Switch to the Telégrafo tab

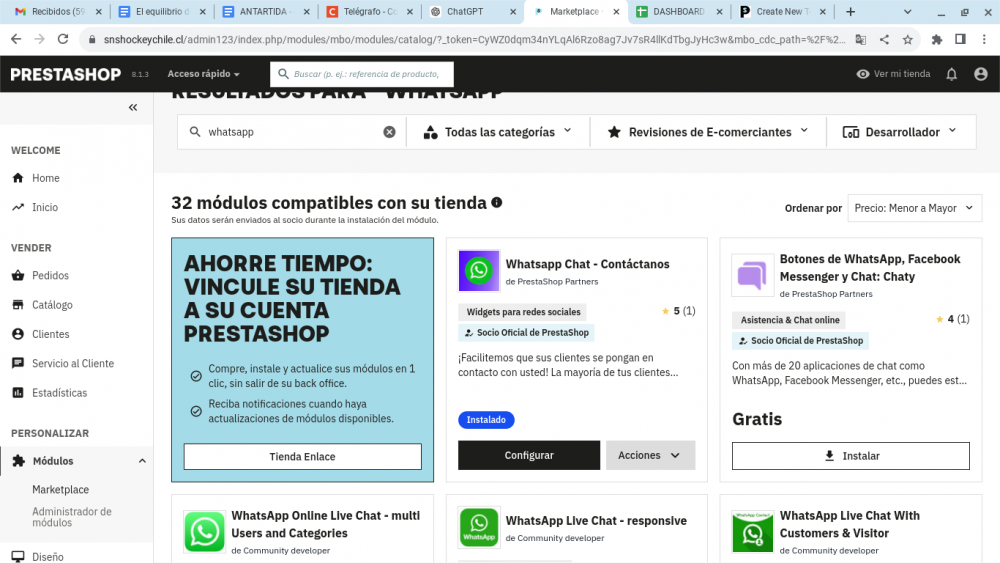tap(369, 11)
